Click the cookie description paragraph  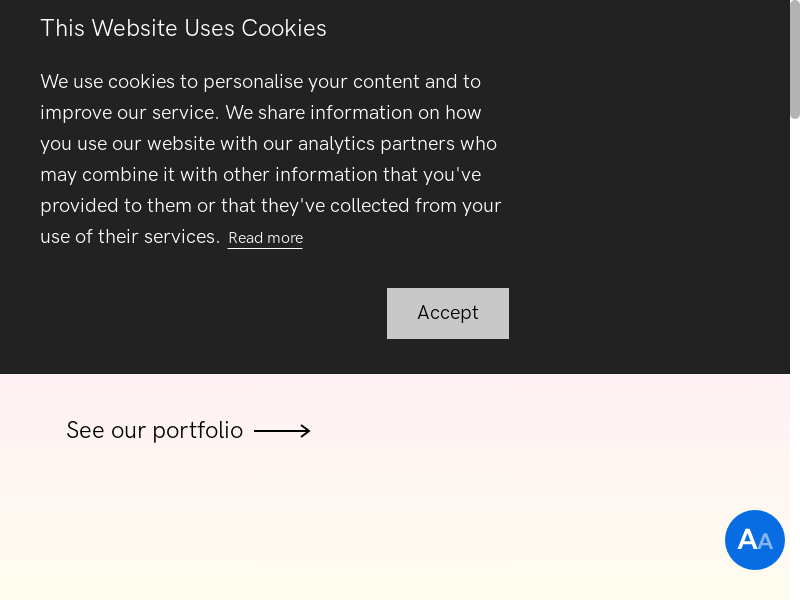tap(270, 159)
